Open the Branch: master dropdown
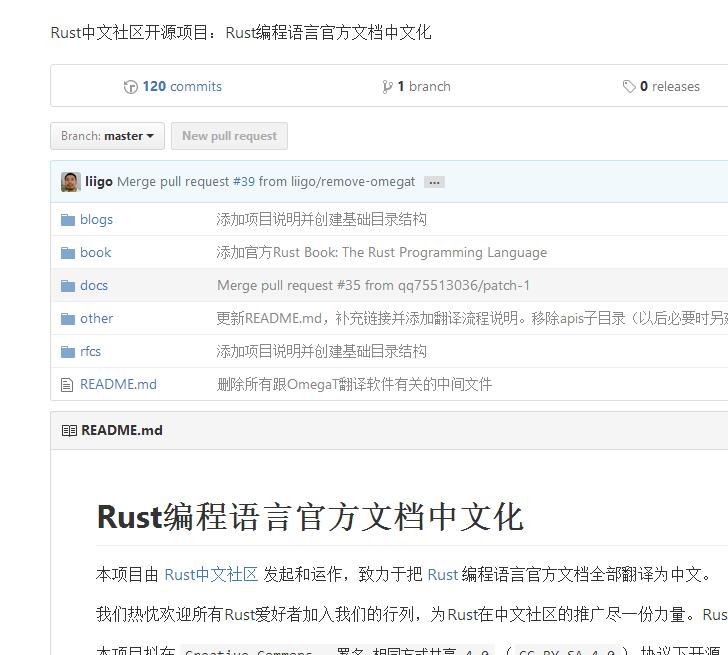 (x=107, y=136)
